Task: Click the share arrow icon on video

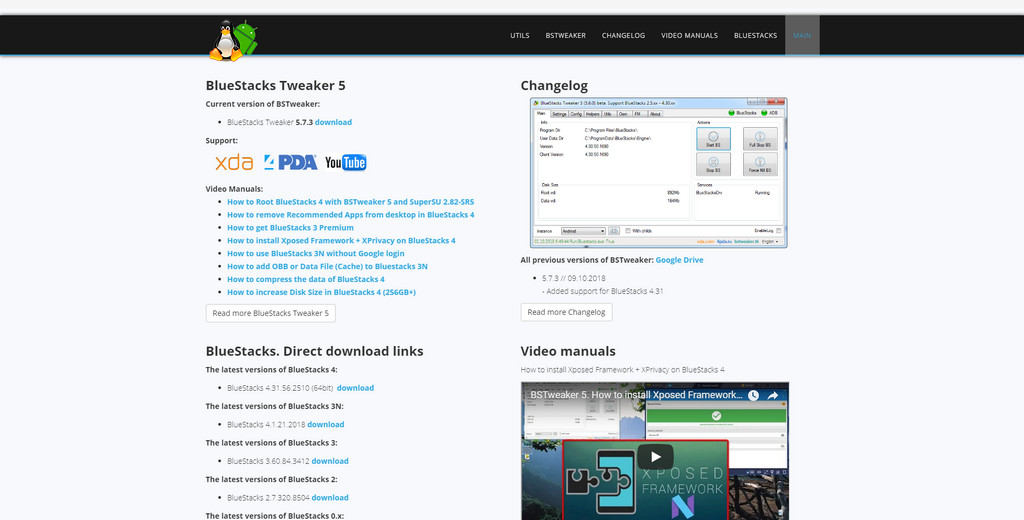Action: 773,395
